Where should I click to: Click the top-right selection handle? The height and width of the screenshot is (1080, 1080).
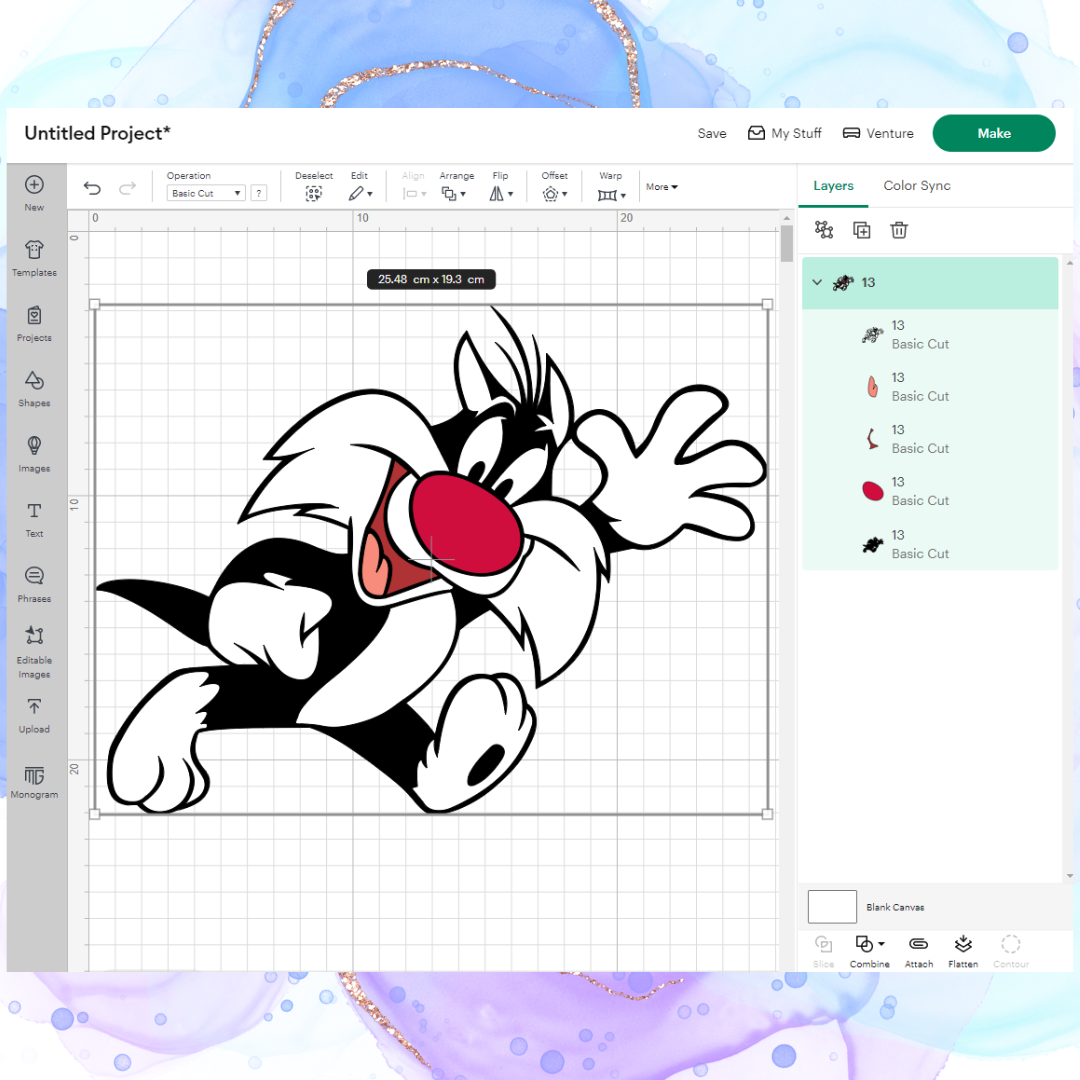pos(767,304)
